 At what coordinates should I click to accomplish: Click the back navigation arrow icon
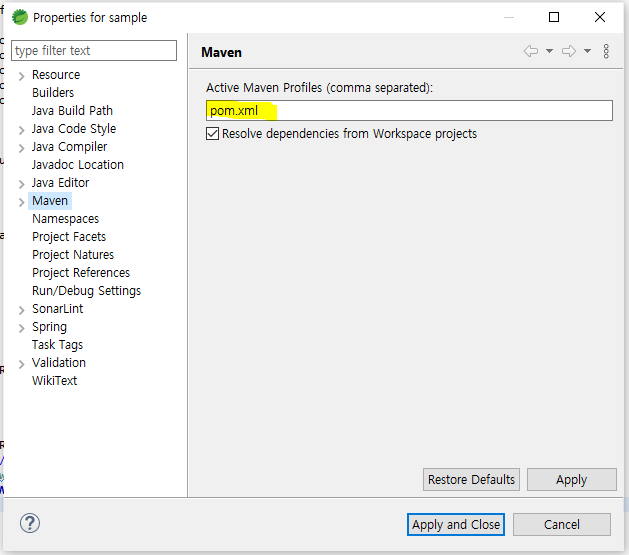click(531, 51)
